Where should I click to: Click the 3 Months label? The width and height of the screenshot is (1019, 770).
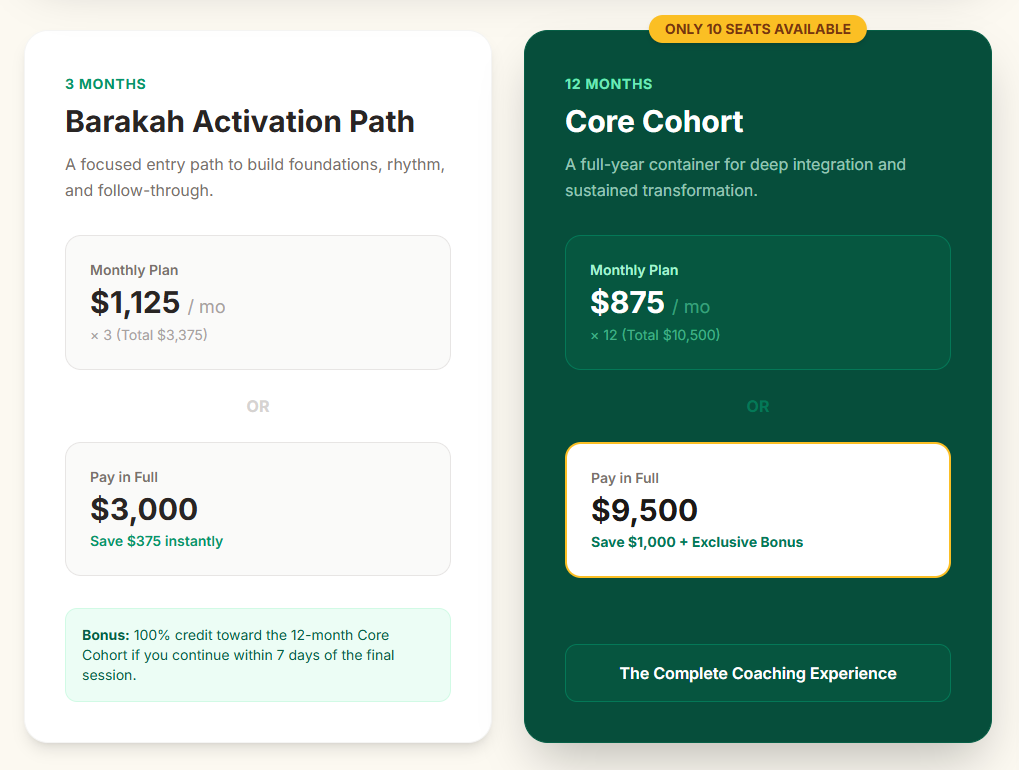[105, 84]
